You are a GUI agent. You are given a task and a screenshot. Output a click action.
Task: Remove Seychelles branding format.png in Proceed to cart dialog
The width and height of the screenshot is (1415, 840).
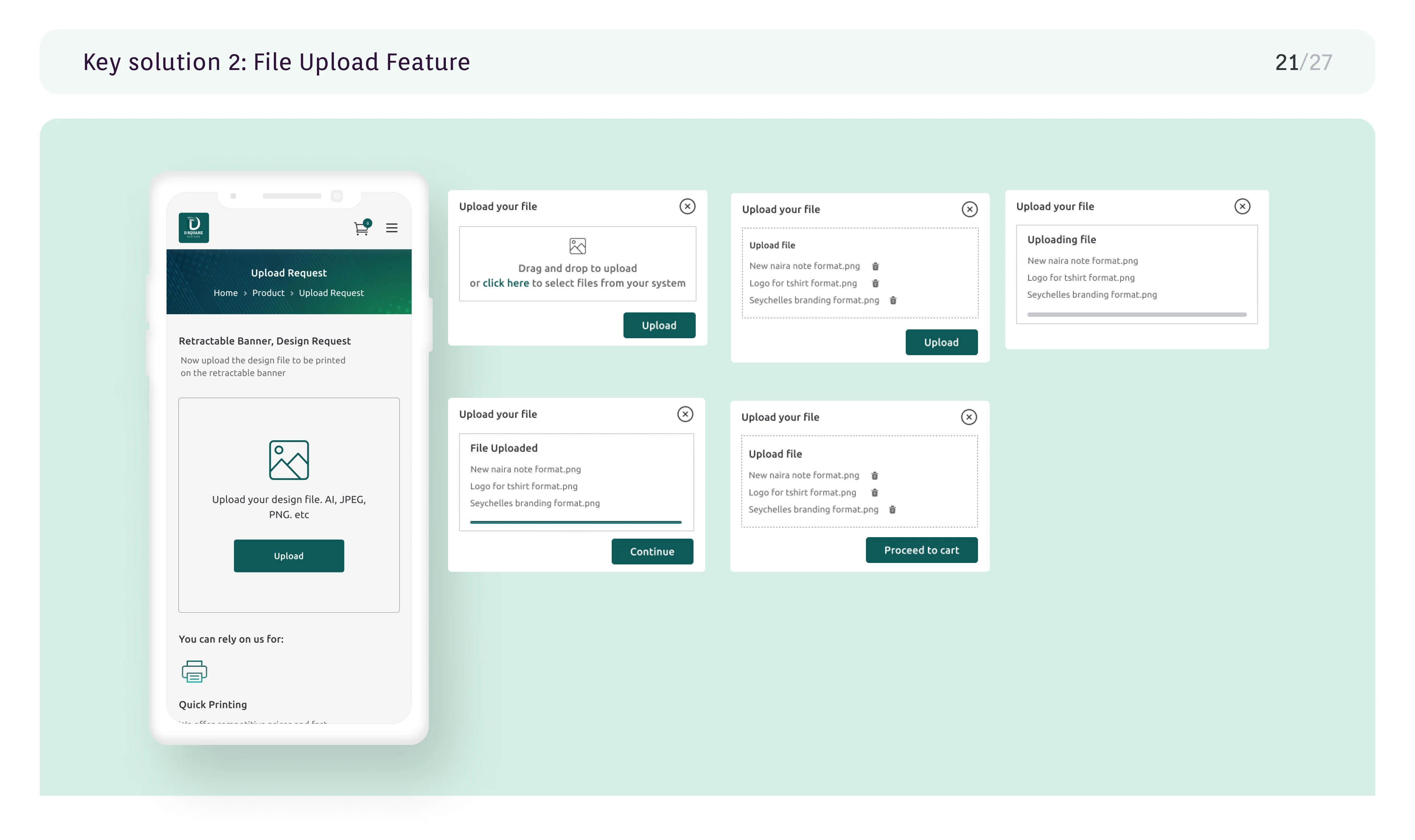coord(892,510)
